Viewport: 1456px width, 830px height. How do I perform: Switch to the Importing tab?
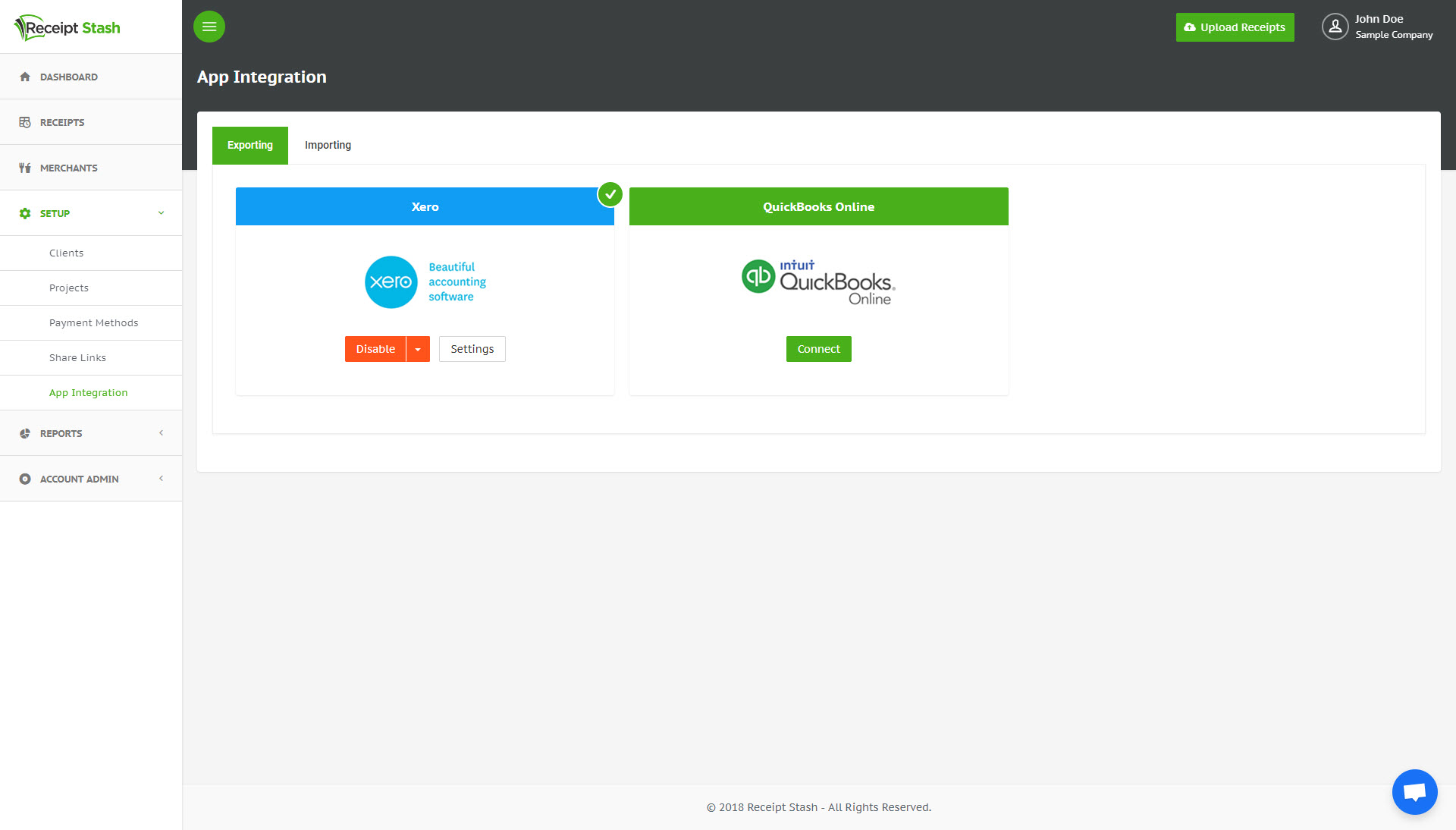(328, 145)
